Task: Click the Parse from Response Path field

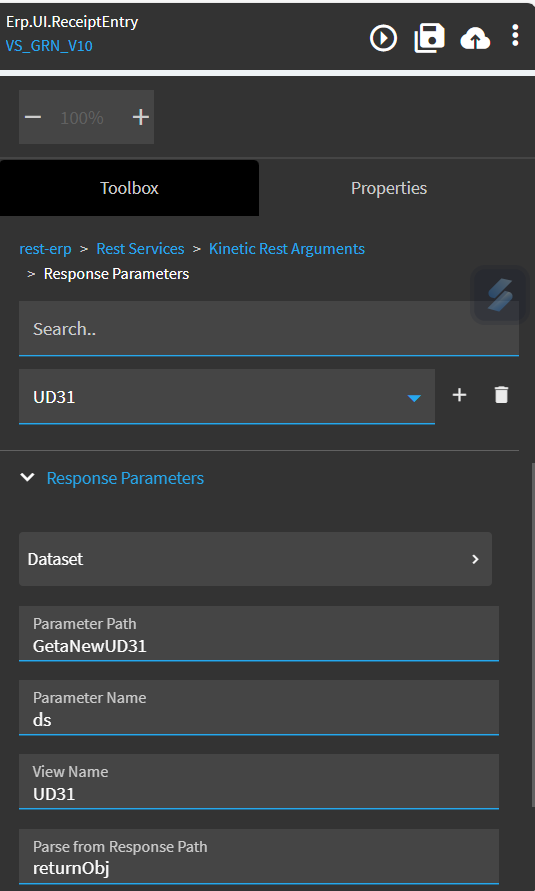Action: (259, 857)
